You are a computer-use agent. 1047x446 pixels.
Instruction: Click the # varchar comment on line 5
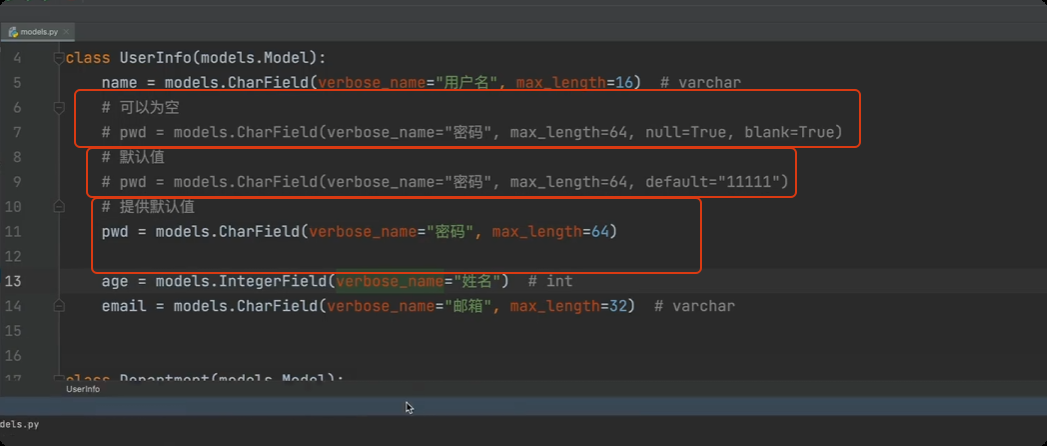(700, 83)
